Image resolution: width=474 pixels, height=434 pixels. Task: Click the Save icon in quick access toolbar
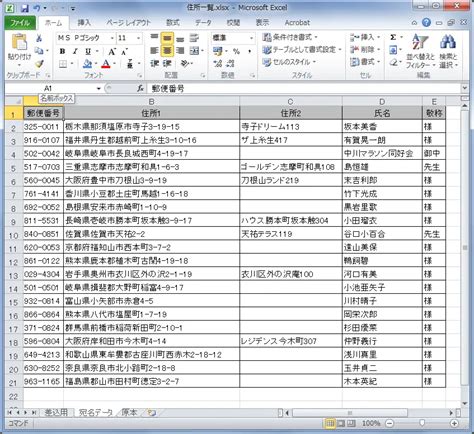click(x=24, y=8)
